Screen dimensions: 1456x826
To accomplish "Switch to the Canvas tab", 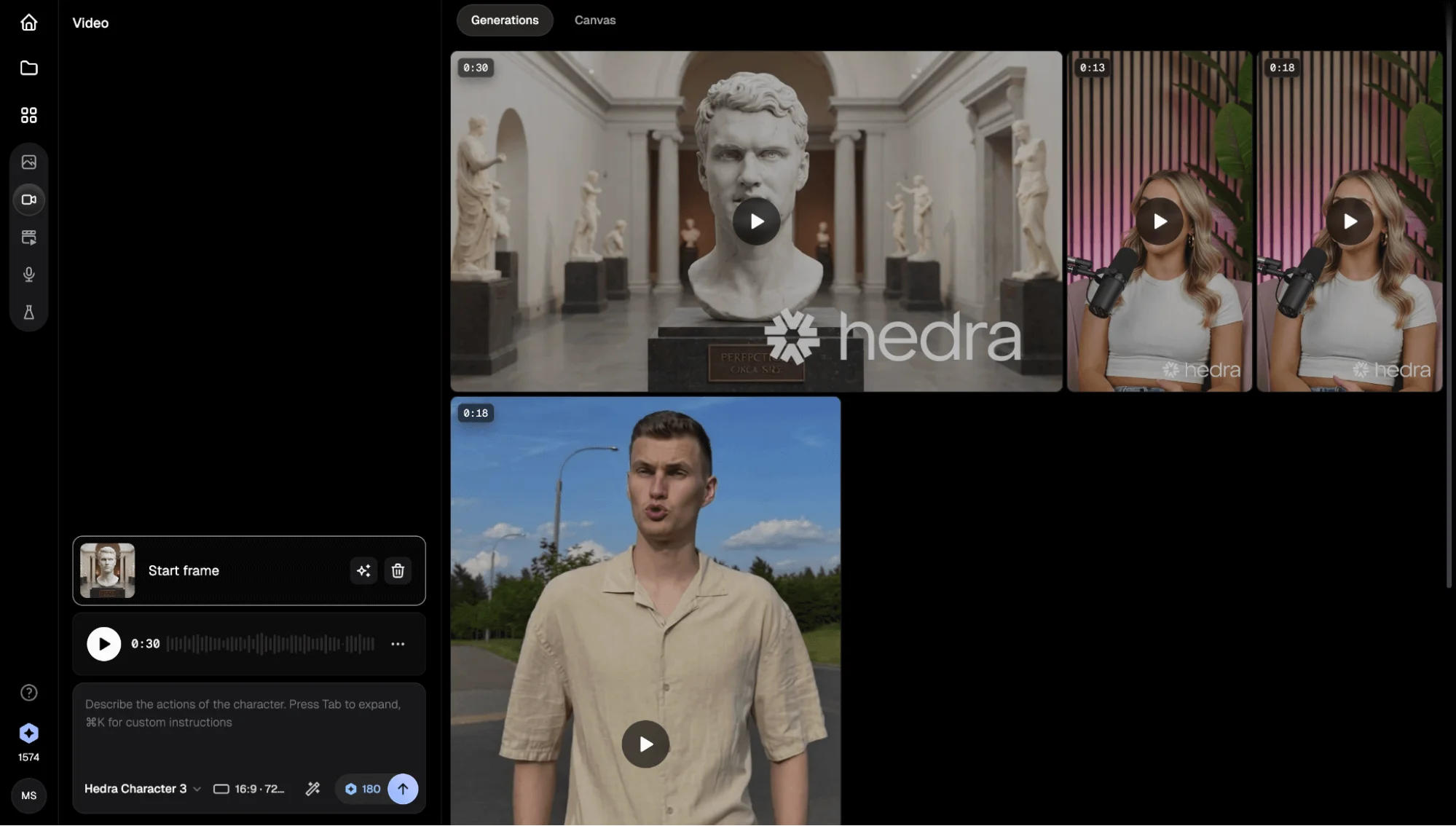I will (x=594, y=20).
